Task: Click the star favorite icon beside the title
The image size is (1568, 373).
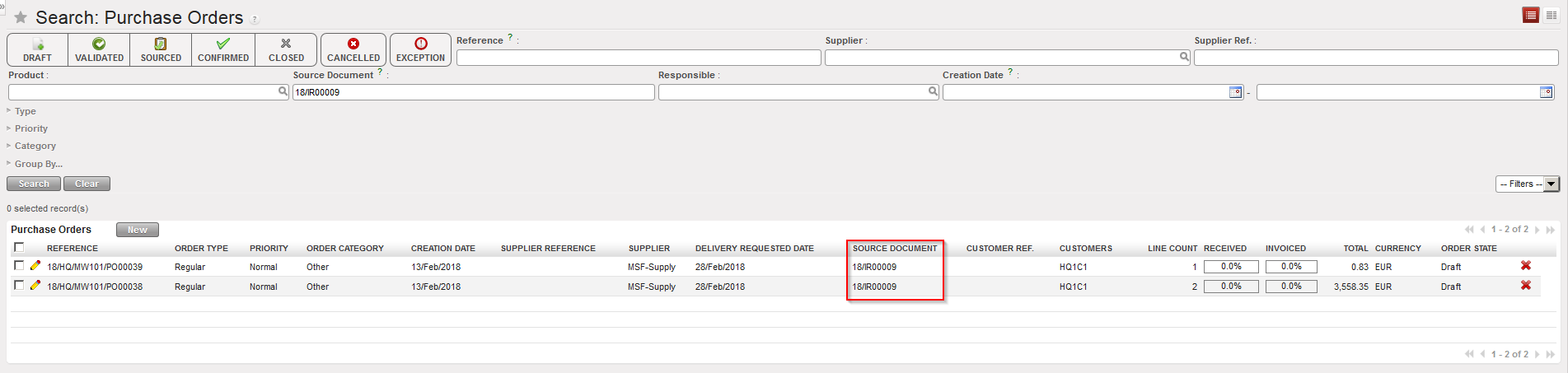Action: (x=21, y=17)
